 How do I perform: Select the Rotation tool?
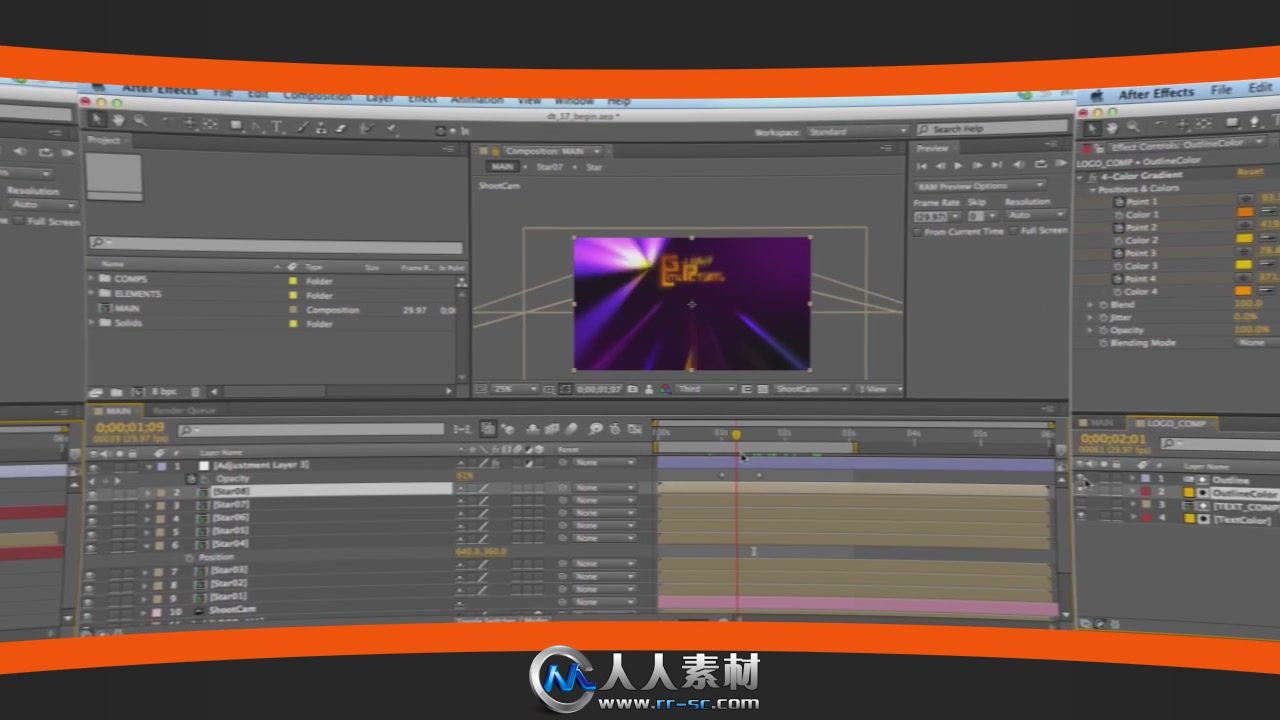click(167, 122)
